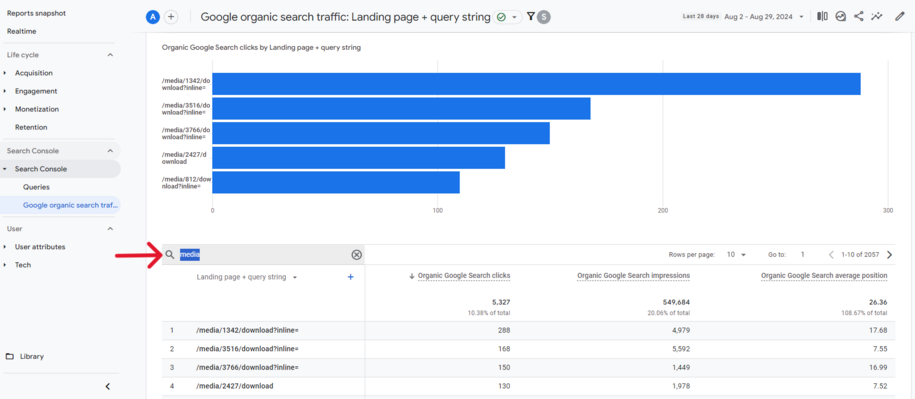Image resolution: width=915 pixels, height=399 pixels.
Task: Click the Go to page field
Action: coord(803,255)
